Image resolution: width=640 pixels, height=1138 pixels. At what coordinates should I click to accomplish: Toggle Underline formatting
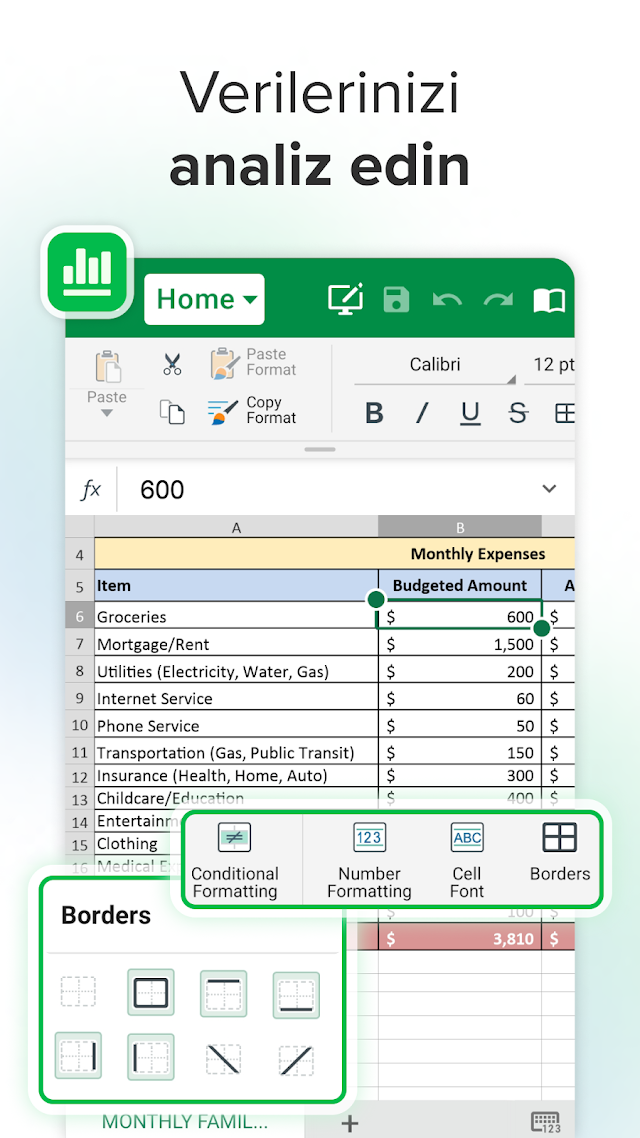470,414
